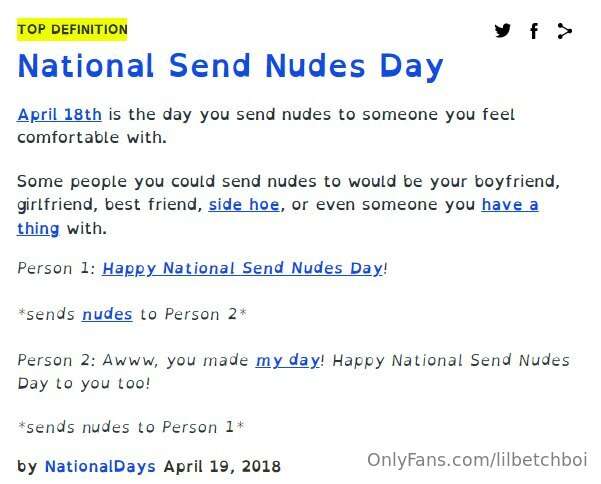
Task: Click the '*sends nudes to Person 1*' line
Action: click(x=131, y=427)
